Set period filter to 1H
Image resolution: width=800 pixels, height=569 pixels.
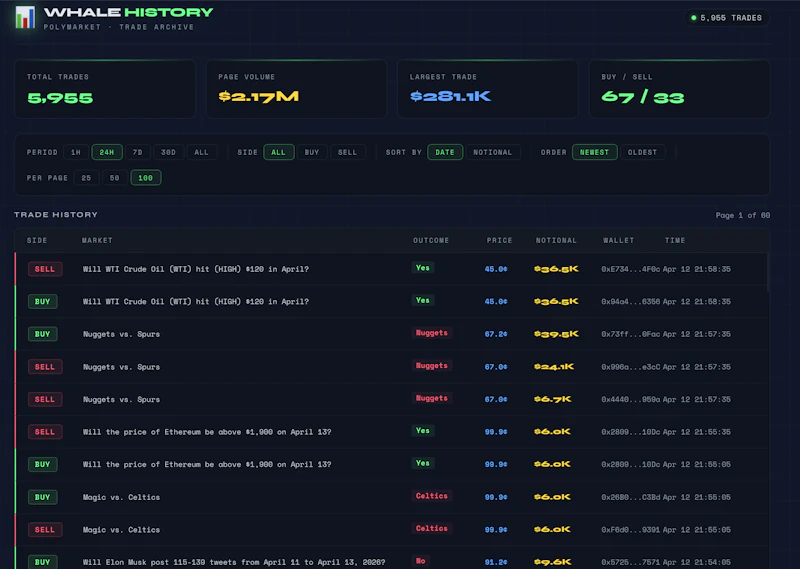[76, 152]
